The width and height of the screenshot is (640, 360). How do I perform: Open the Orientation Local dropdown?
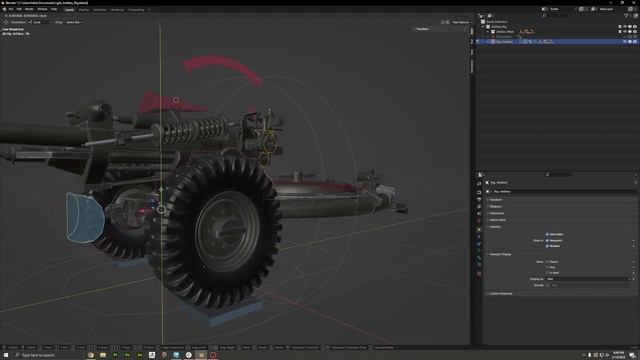(x=40, y=22)
